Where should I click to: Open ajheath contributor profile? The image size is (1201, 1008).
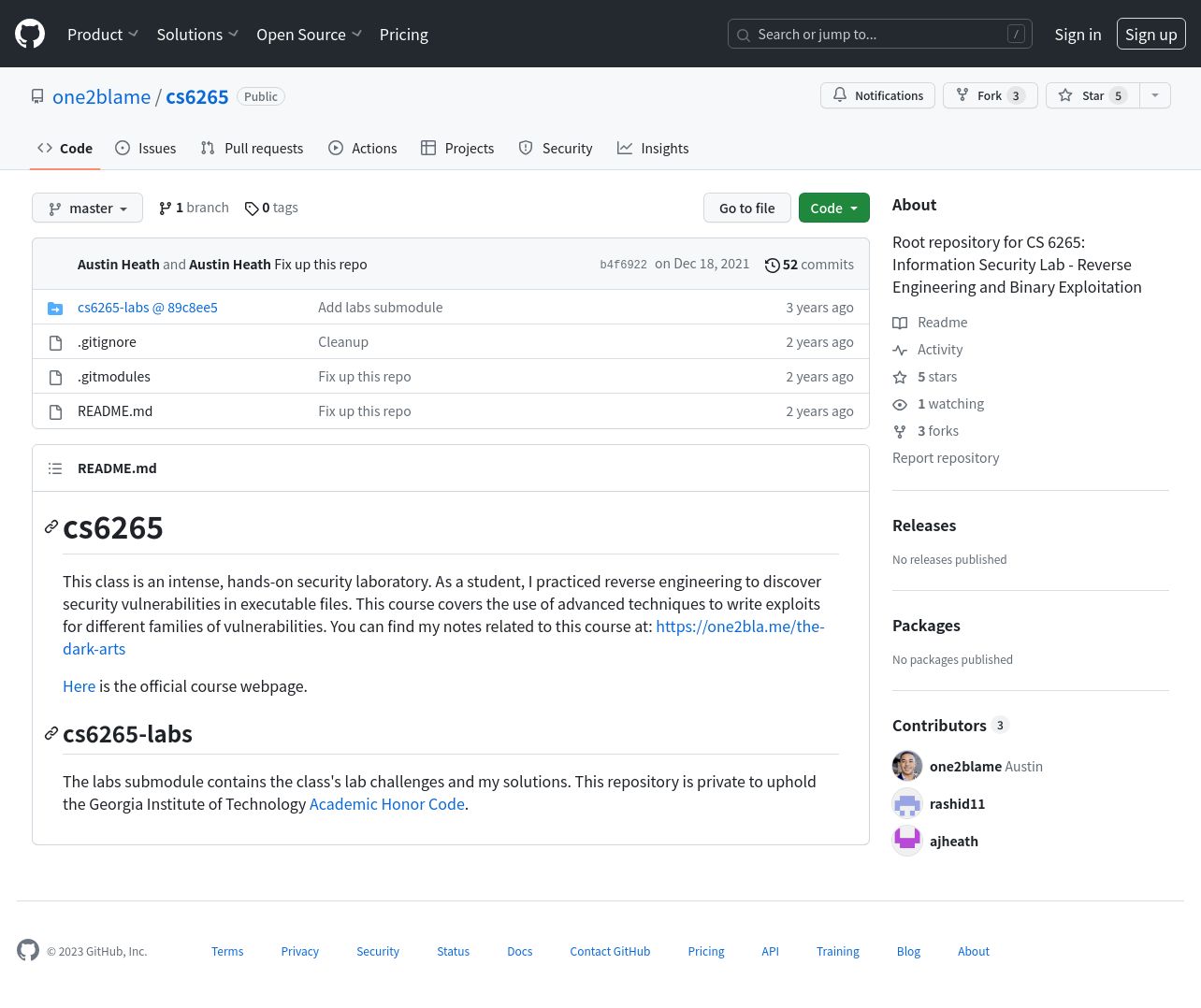point(954,842)
